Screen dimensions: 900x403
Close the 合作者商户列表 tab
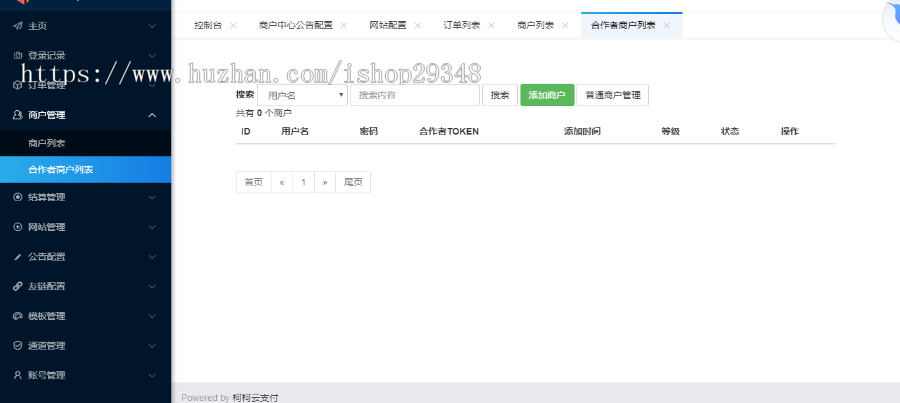coord(666,25)
